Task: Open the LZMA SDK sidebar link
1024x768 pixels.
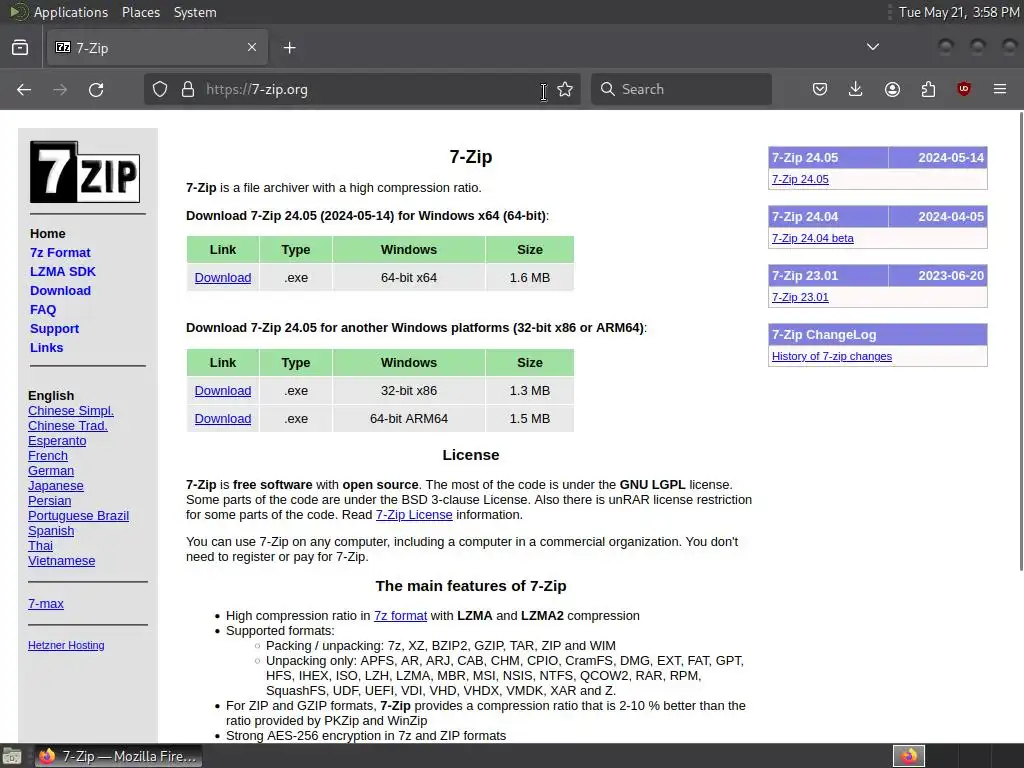Action: click(x=63, y=272)
